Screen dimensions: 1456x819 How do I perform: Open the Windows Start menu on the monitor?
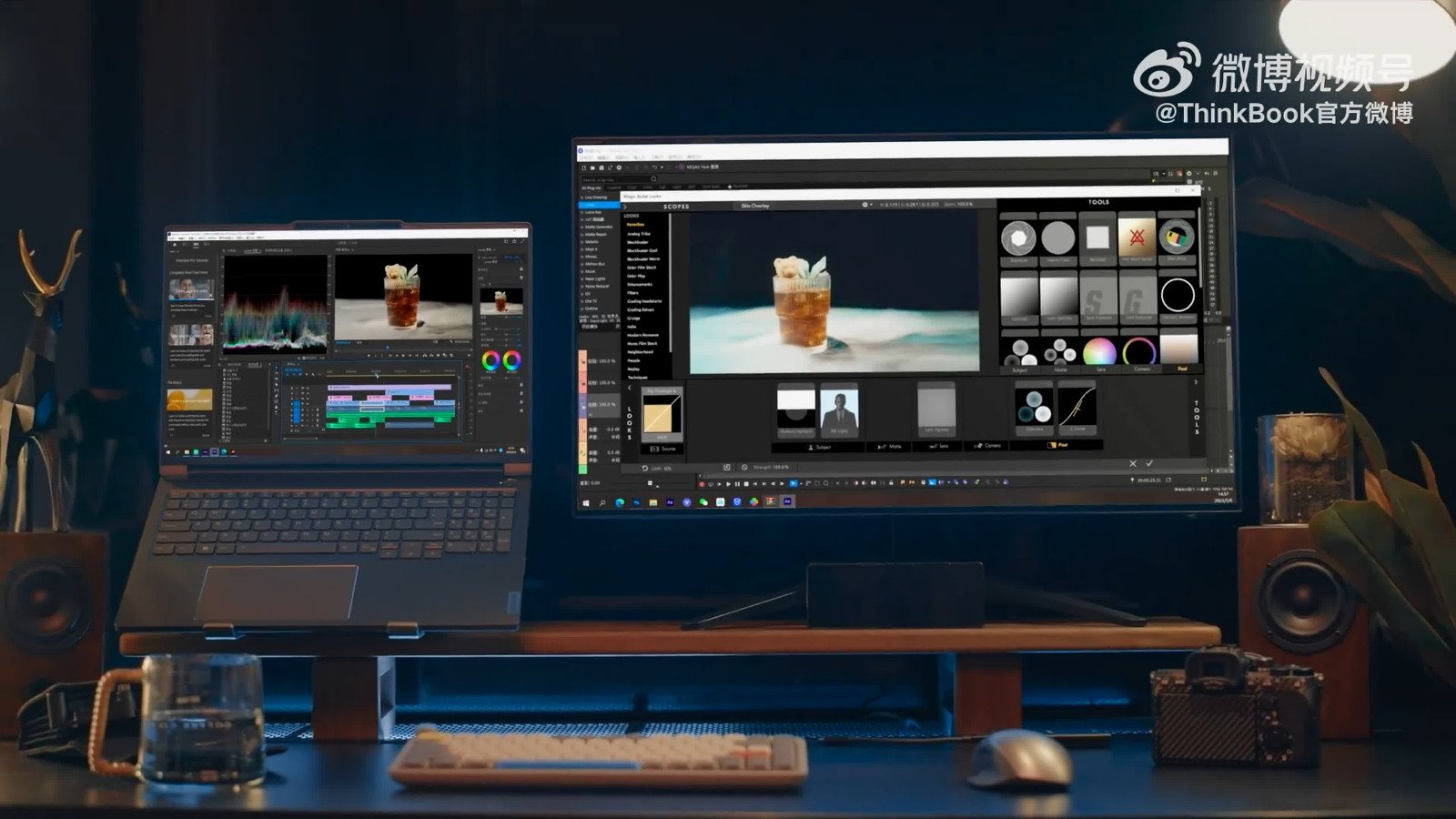[586, 501]
